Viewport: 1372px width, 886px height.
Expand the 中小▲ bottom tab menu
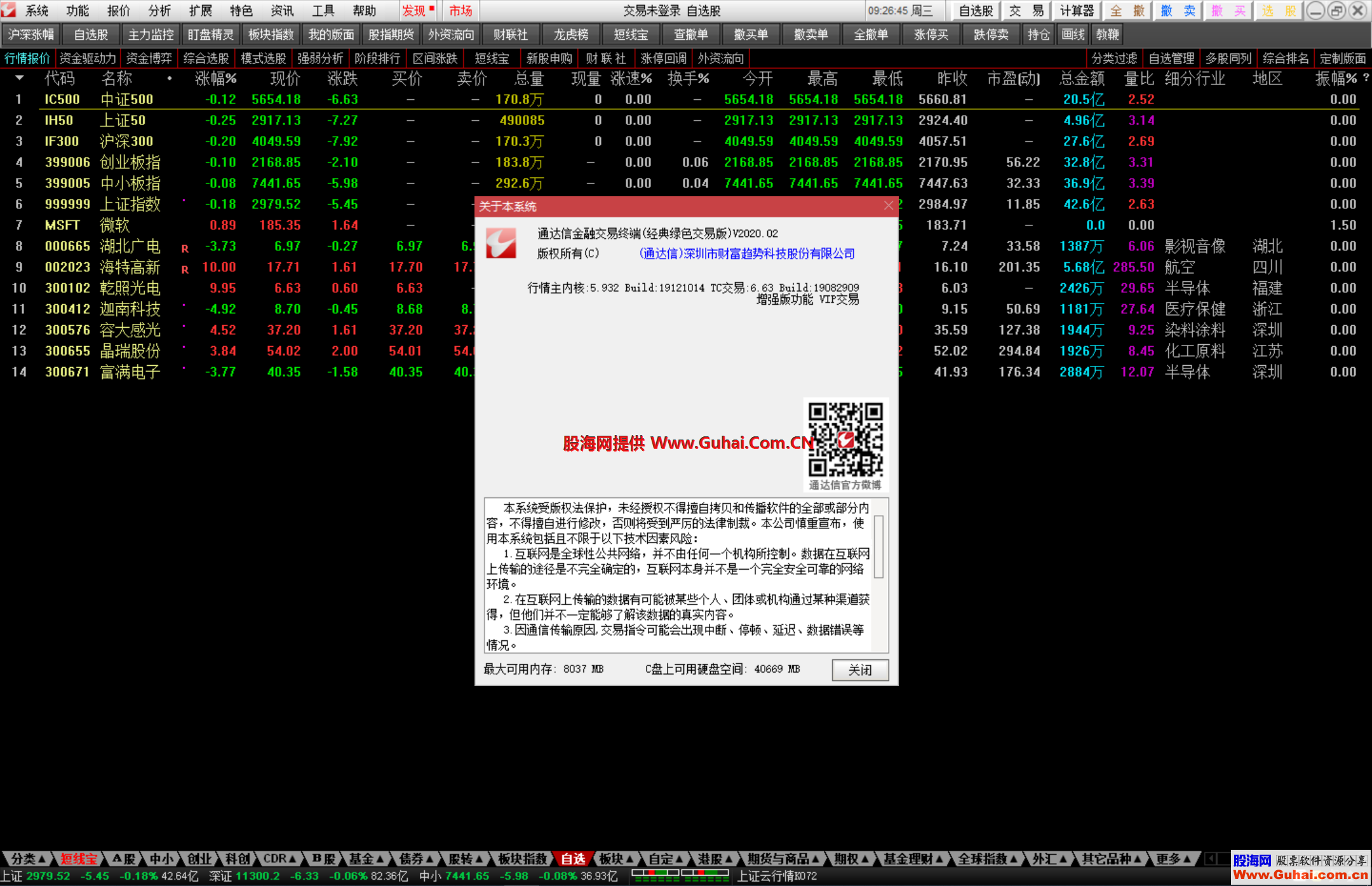click(161, 859)
